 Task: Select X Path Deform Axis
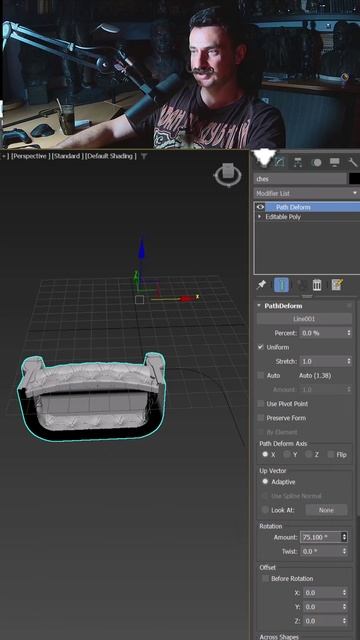click(265, 454)
